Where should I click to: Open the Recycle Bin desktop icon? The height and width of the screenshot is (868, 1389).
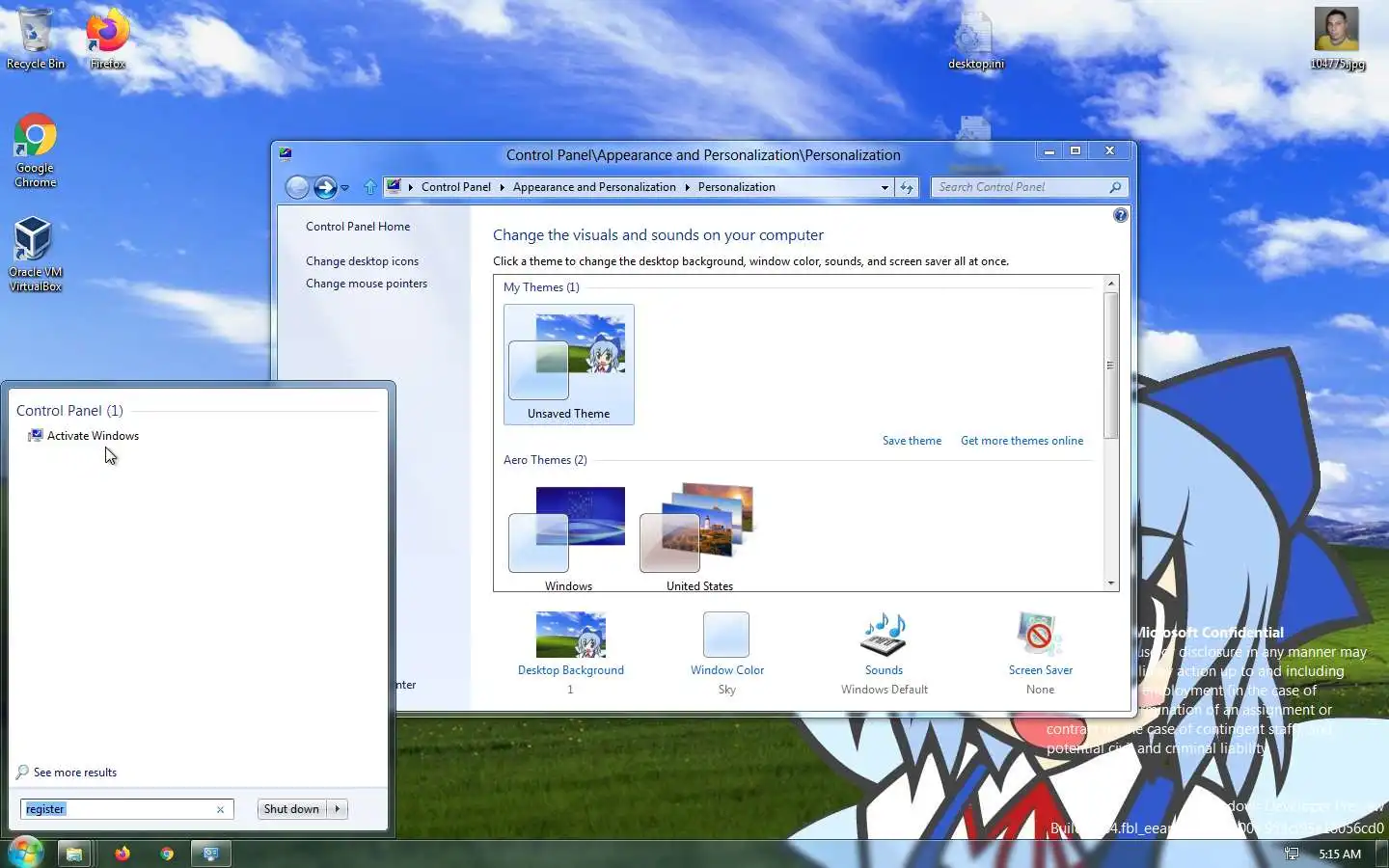[36, 40]
